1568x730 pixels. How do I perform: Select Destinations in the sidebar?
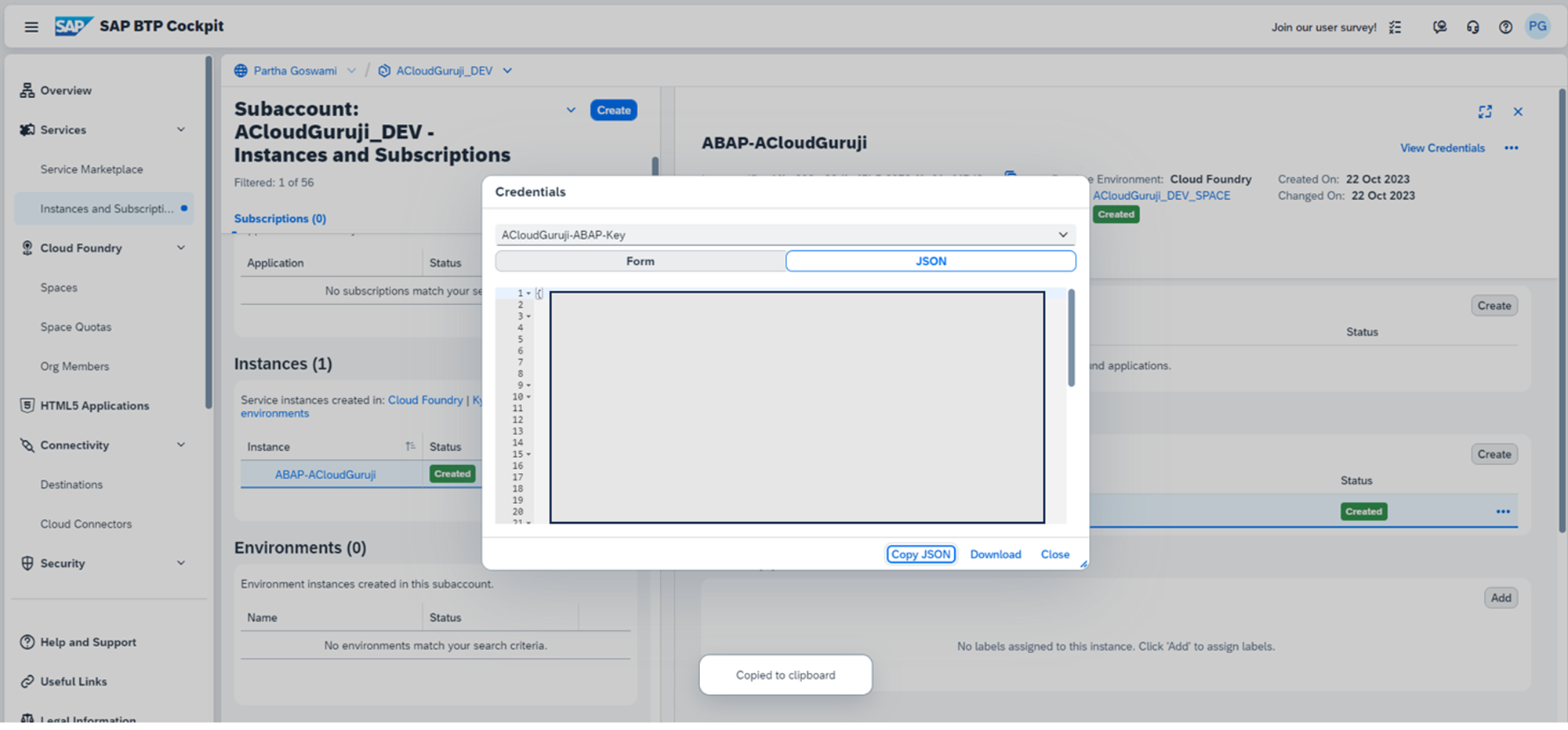(x=71, y=485)
